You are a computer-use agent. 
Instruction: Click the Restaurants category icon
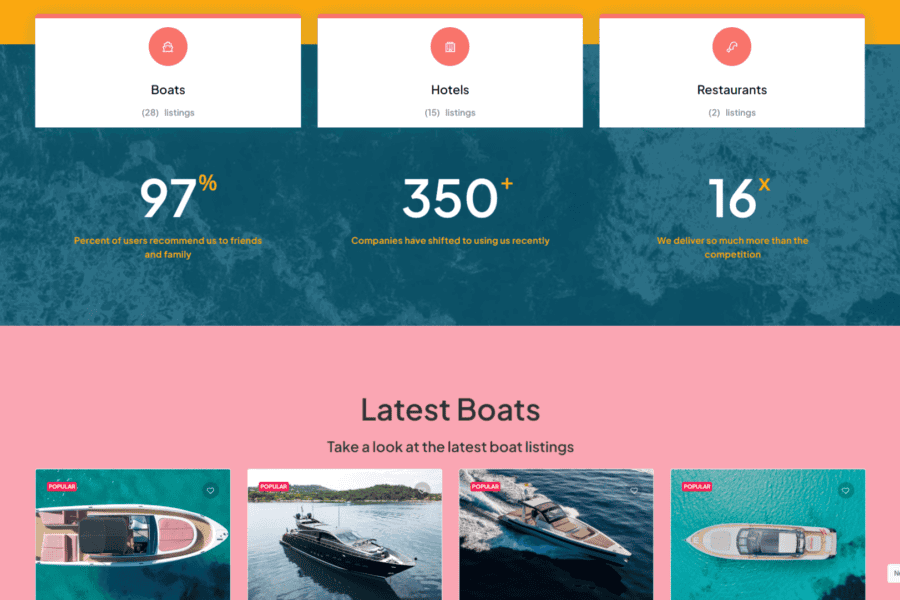[x=731, y=47]
